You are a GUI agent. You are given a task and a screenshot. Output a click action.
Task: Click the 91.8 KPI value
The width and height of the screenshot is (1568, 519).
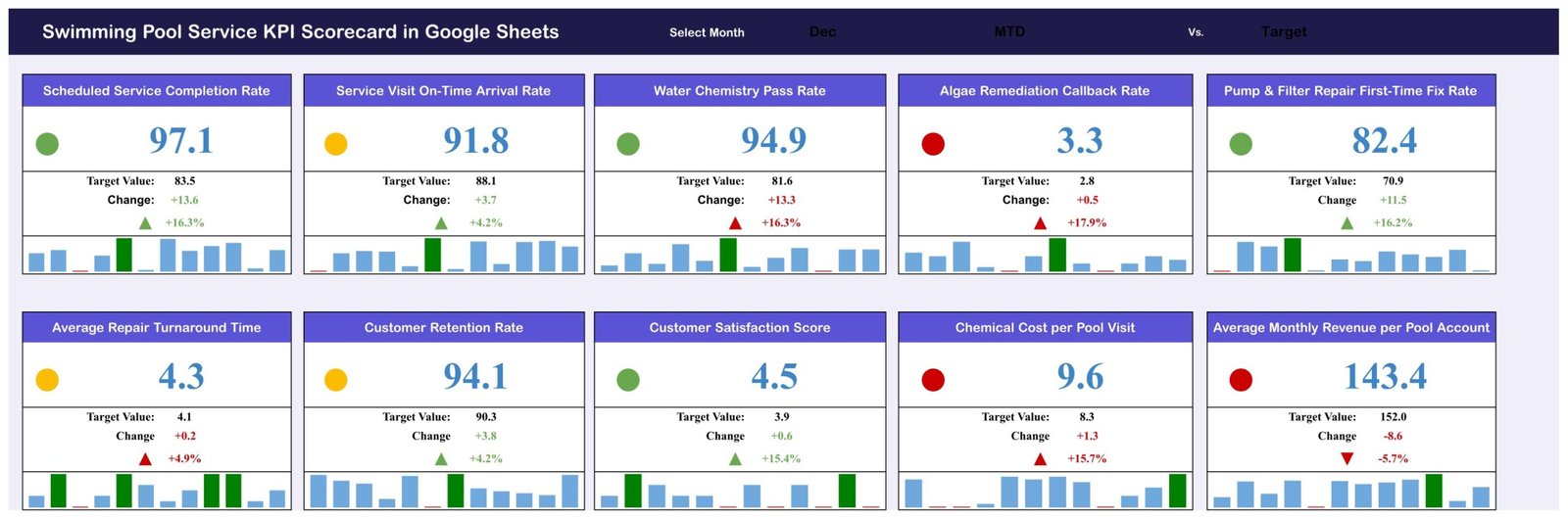pyautogui.click(x=476, y=141)
